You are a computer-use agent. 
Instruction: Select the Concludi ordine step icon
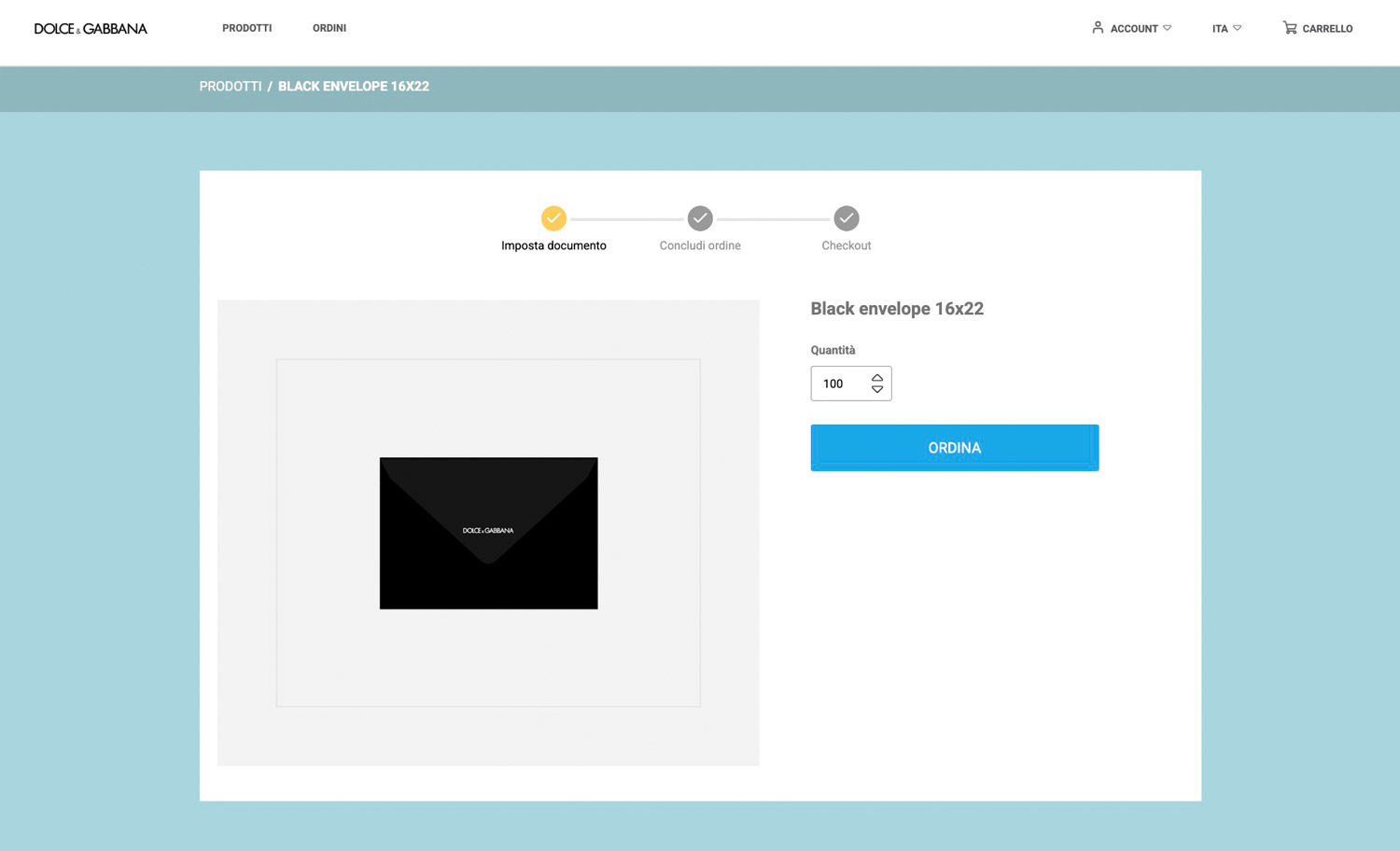[700, 218]
